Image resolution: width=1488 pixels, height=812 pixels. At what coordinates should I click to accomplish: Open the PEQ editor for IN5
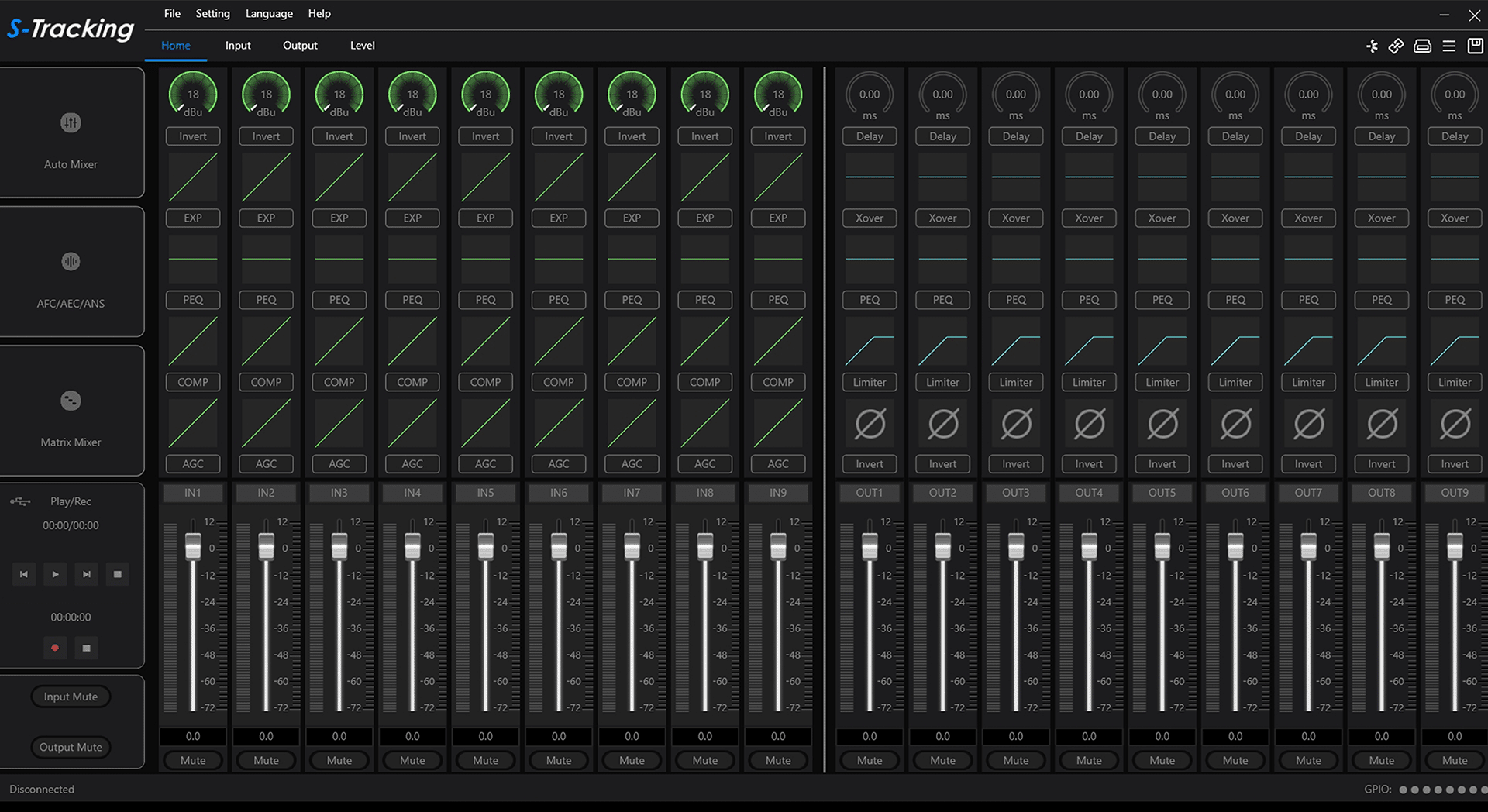[x=485, y=300]
